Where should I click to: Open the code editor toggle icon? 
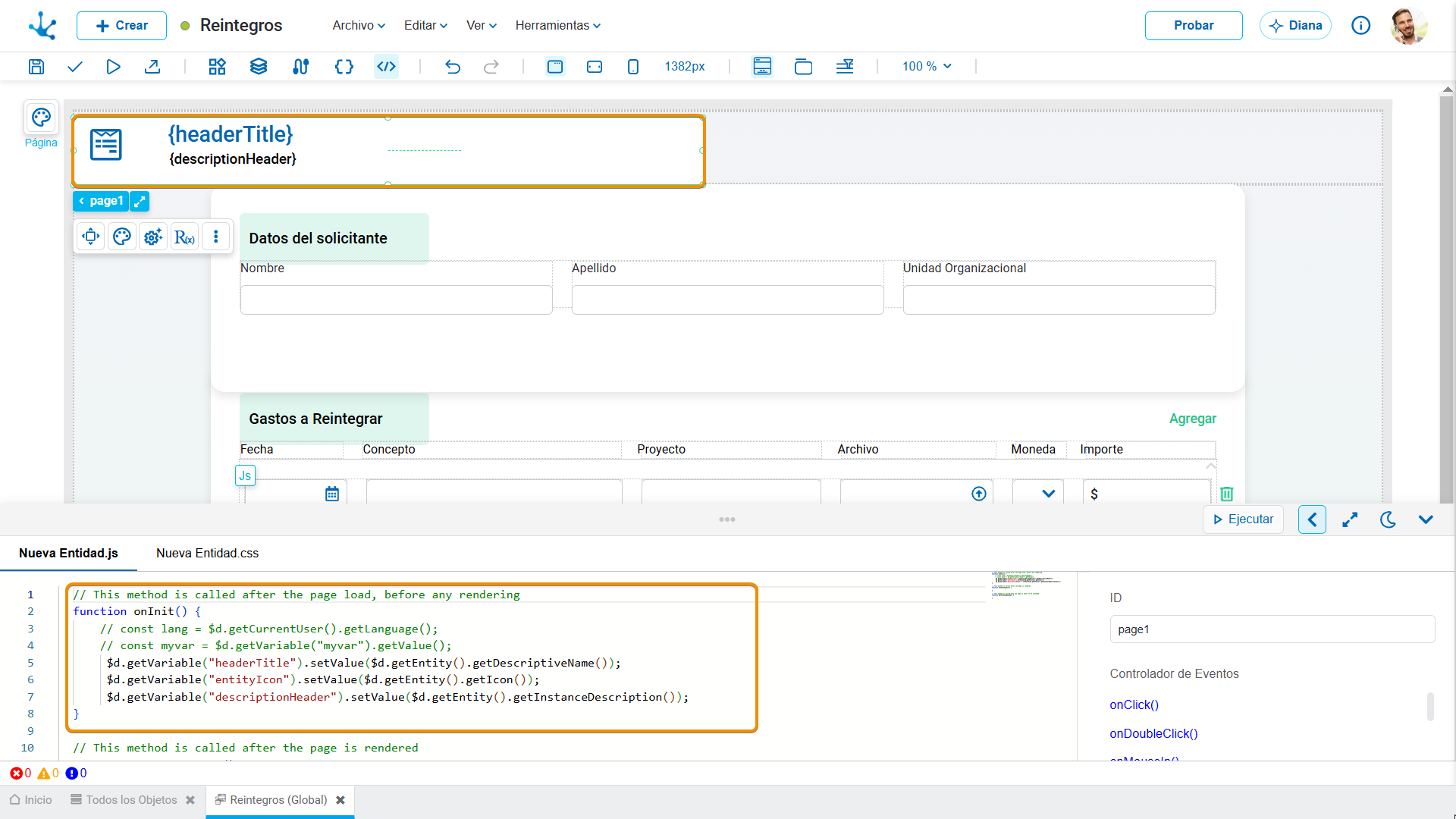pos(387,67)
